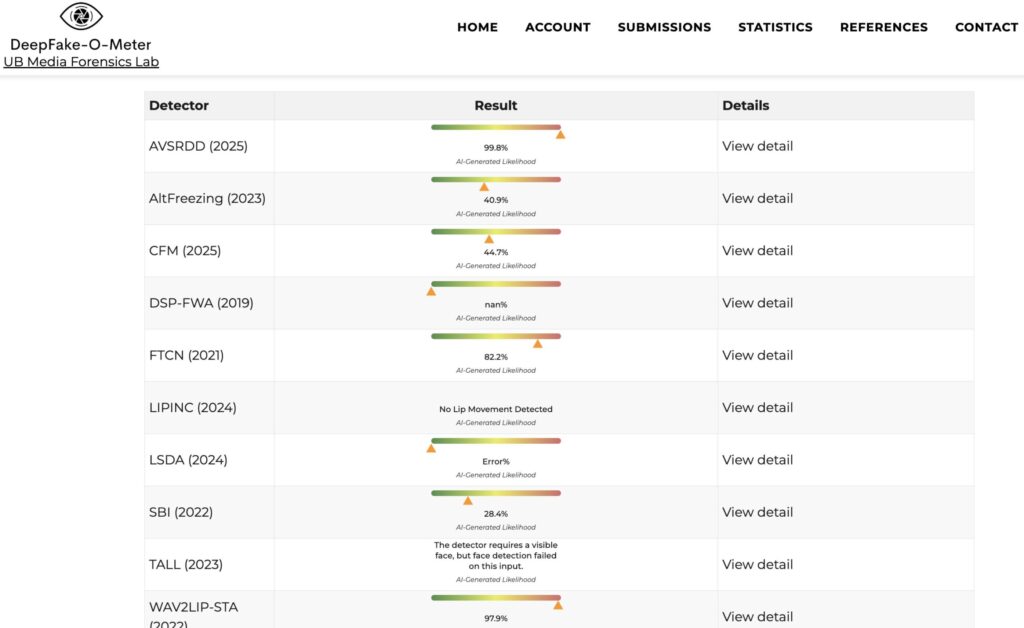View detail for the AltFreezing (2023) detector
The image size is (1024, 628).
point(757,198)
